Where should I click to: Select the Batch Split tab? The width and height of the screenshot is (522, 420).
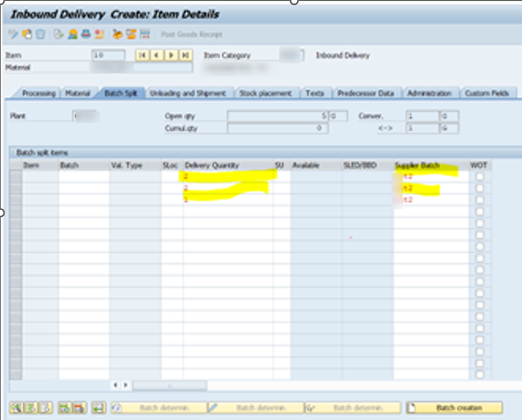[x=121, y=93]
